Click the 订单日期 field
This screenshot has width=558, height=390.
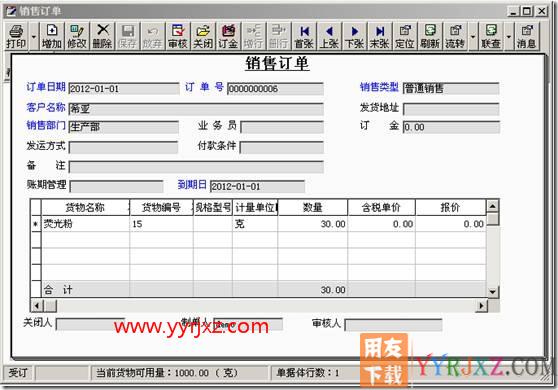124,89
